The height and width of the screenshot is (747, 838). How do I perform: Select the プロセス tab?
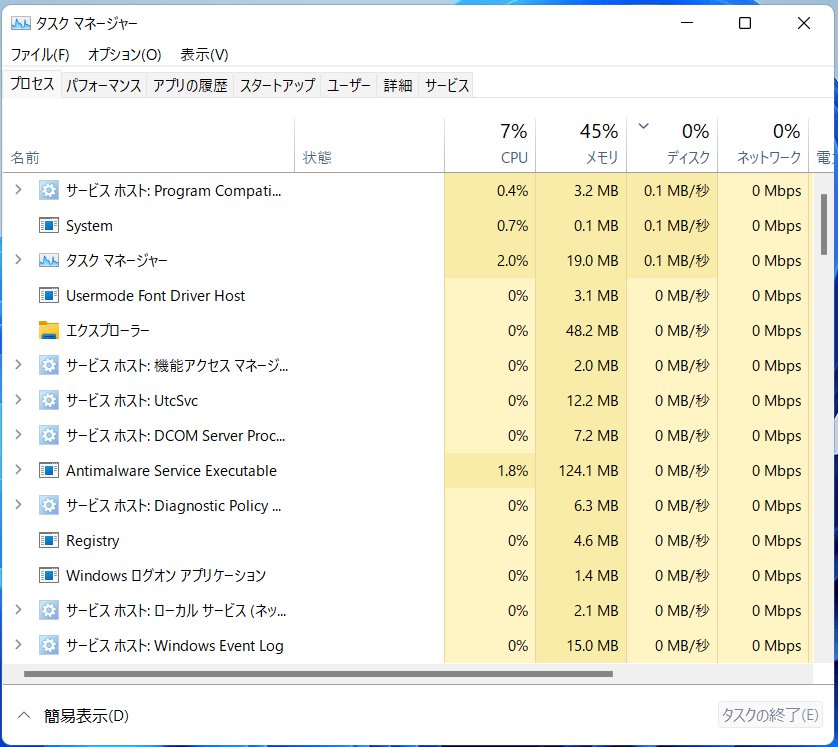[32, 84]
